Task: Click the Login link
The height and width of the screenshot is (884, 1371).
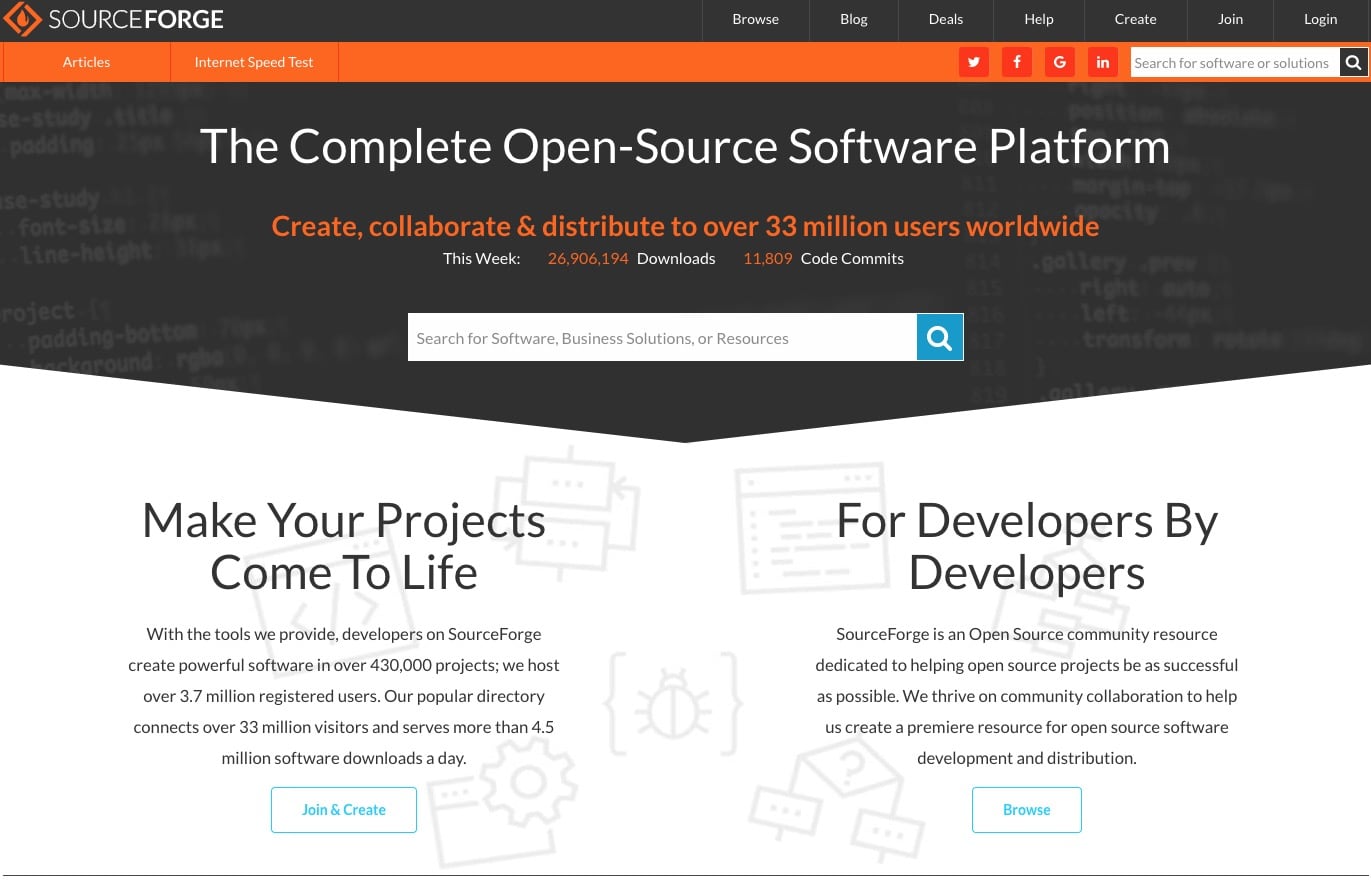Action: (x=1320, y=19)
